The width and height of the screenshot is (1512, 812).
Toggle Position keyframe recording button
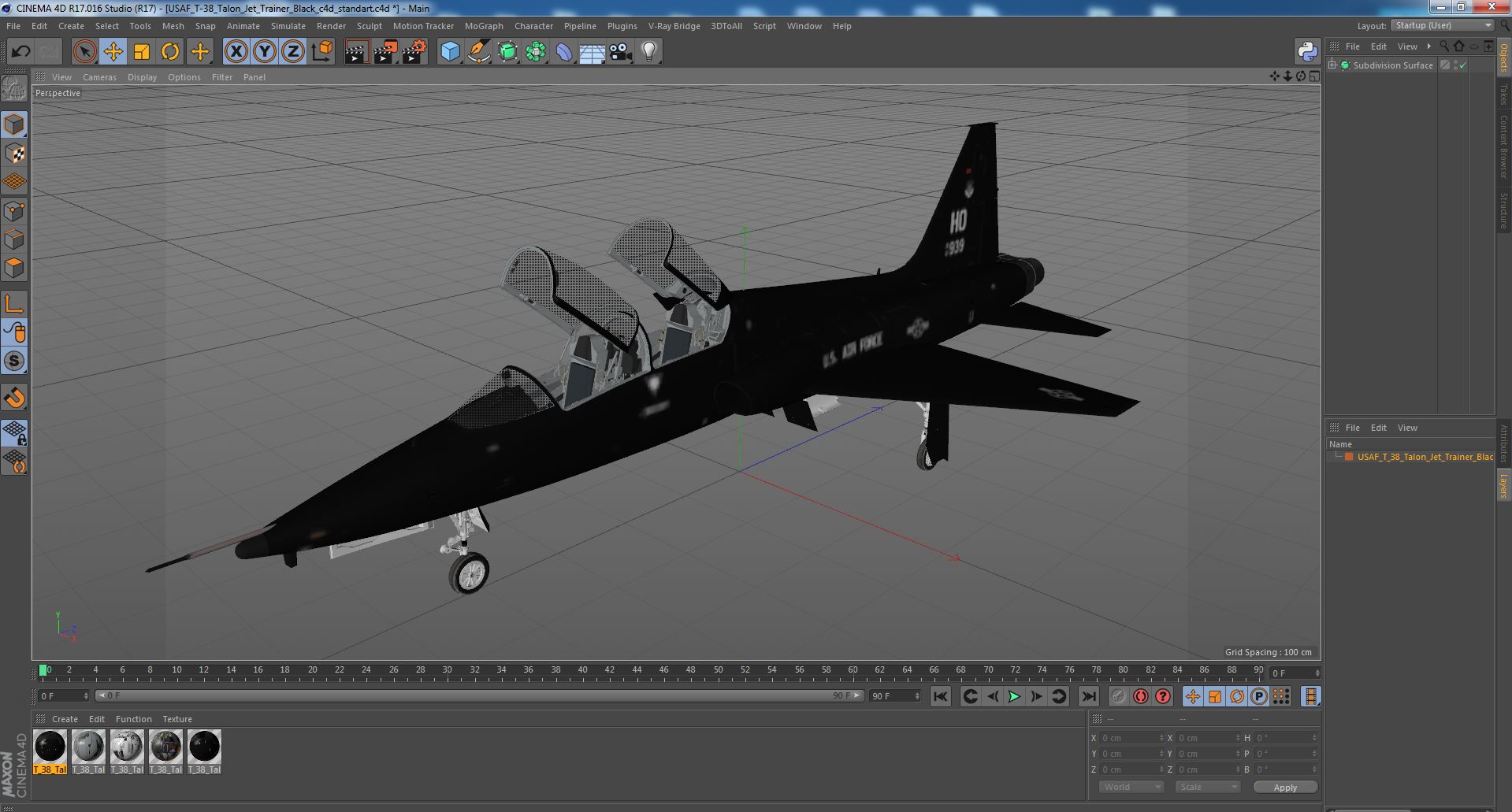click(1193, 696)
